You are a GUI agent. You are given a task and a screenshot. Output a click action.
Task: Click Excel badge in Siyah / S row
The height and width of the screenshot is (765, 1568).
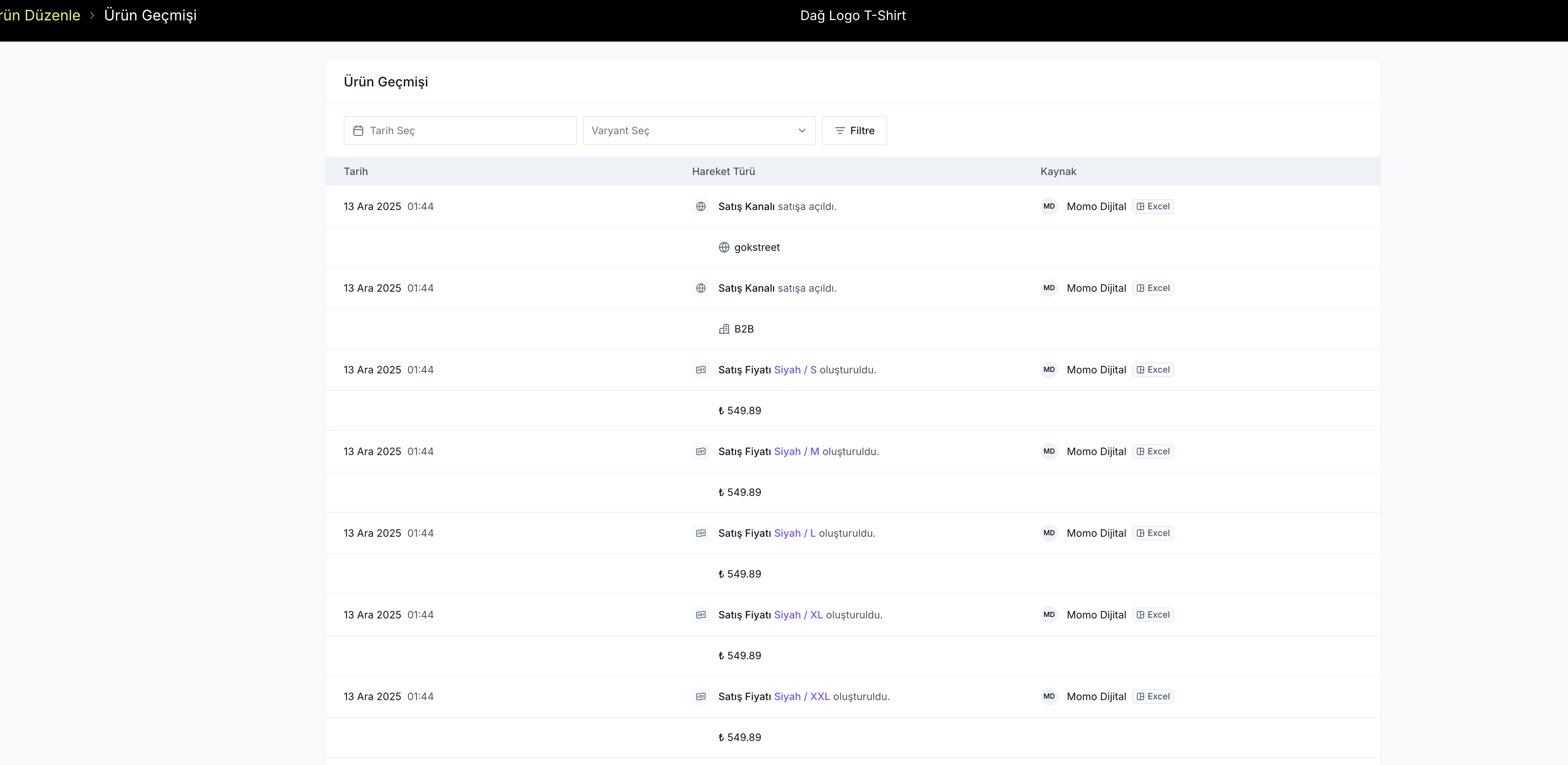tap(1153, 370)
